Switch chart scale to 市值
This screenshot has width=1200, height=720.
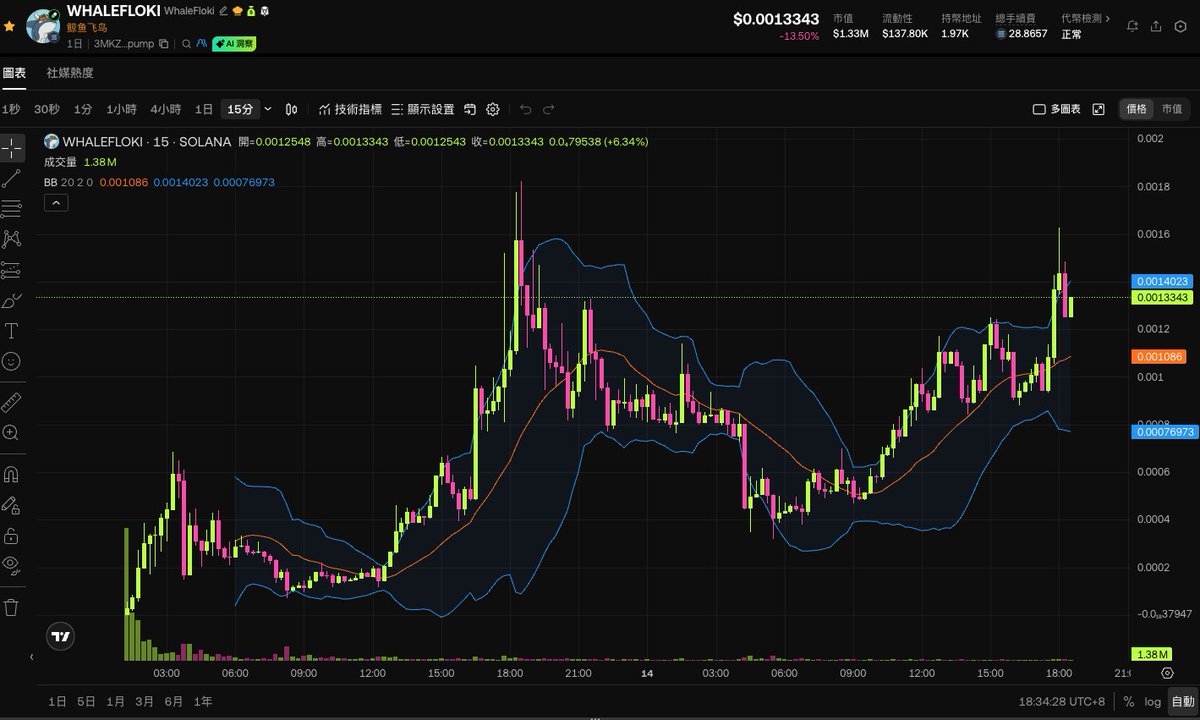coord(1171,109)
